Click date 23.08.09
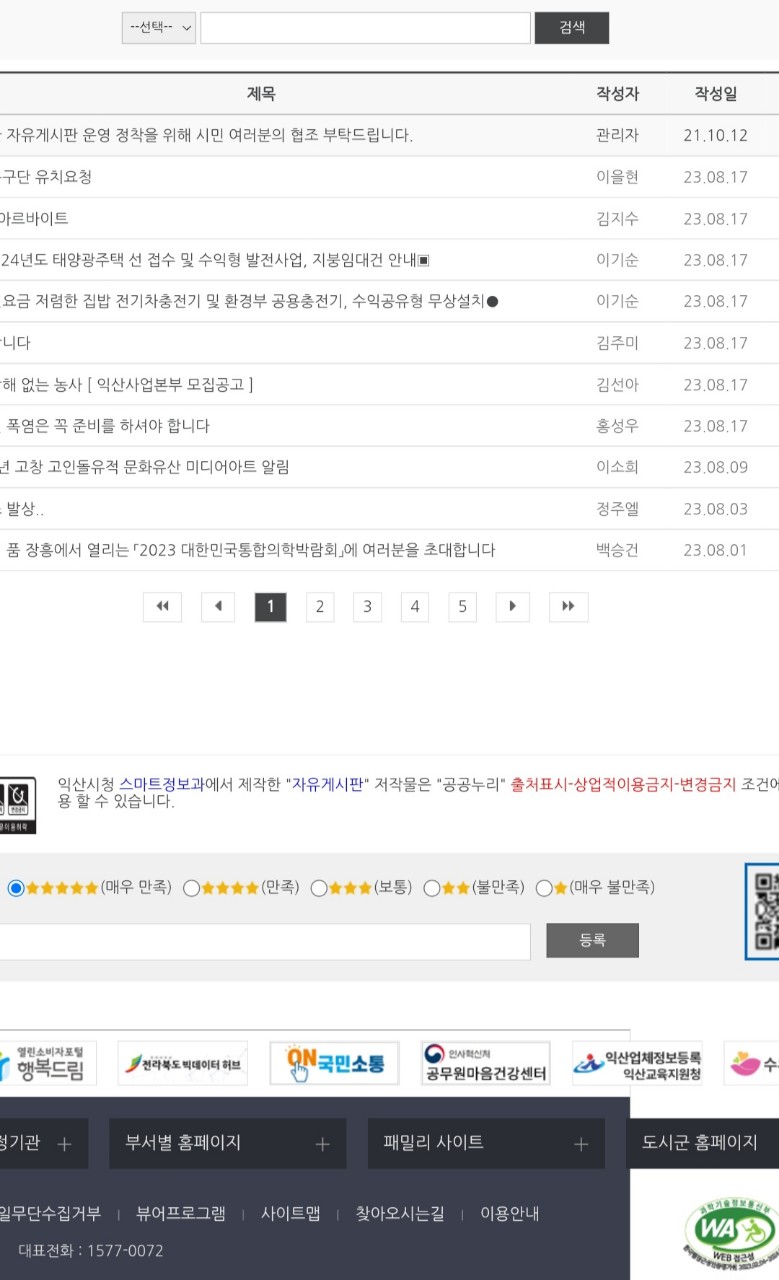 click(716, 467)
